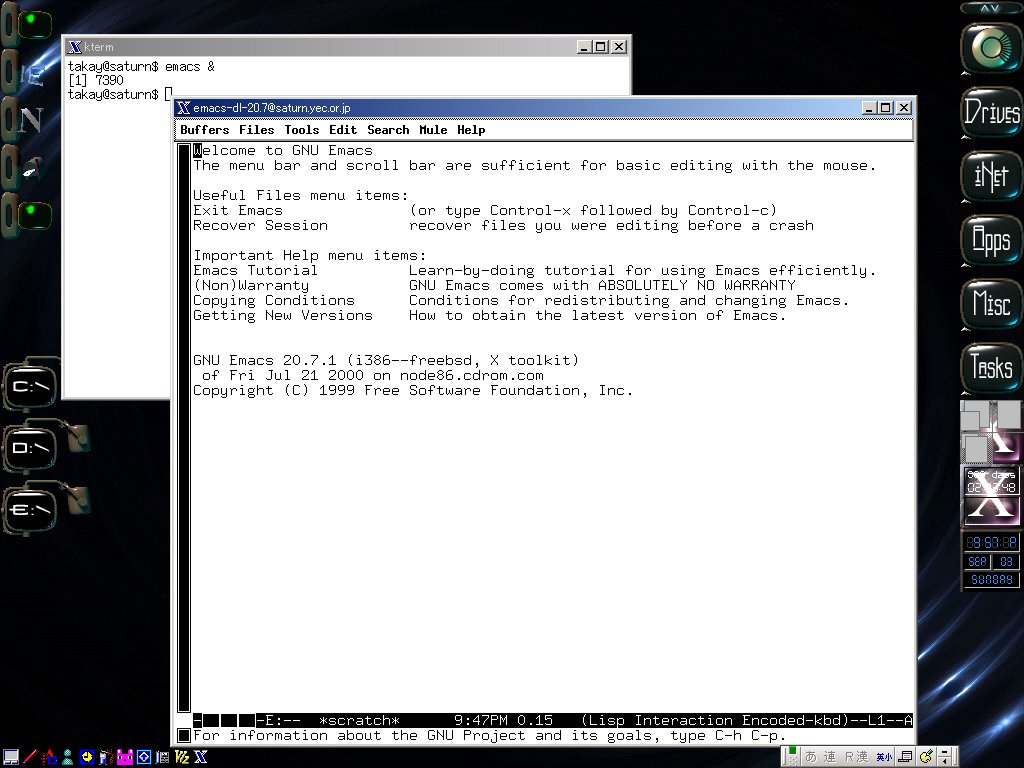Open the C:\ drive icon
The width and height of the screenshot is (1024, 768).
[30, 385]
